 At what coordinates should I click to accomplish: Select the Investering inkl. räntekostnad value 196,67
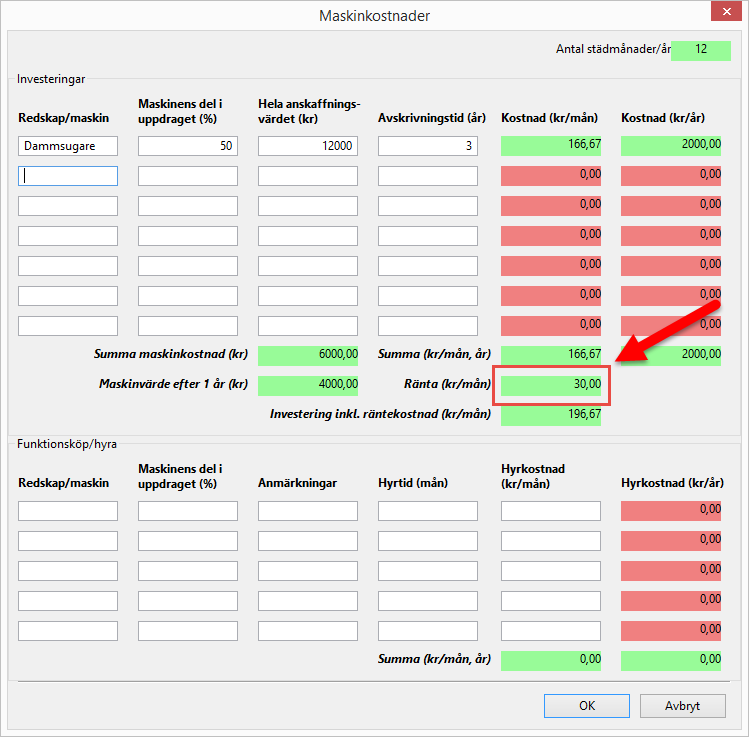pos(551,414)
